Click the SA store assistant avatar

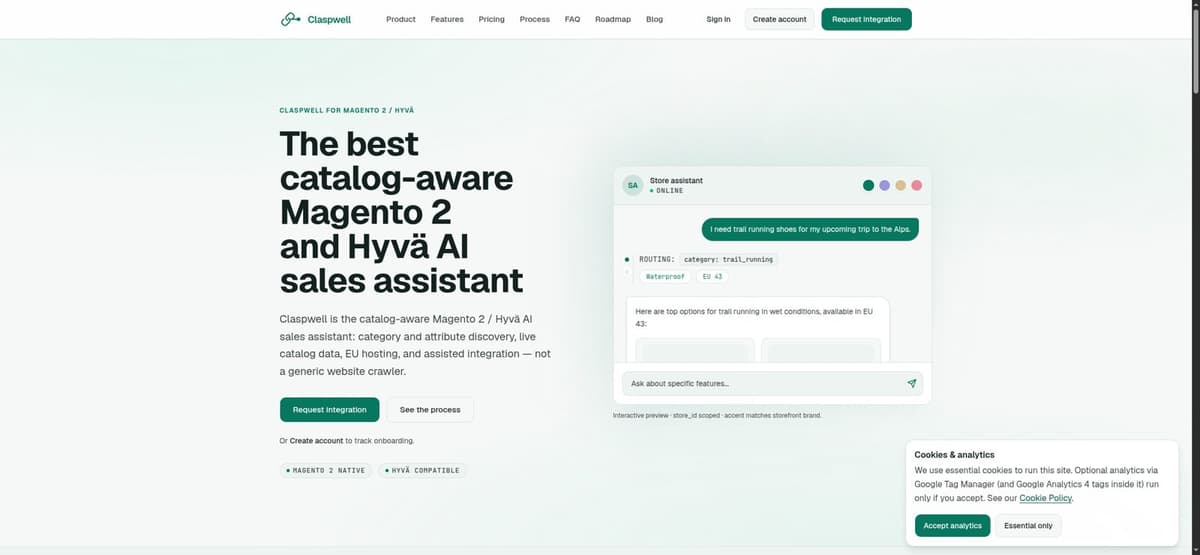pos(632,185)
